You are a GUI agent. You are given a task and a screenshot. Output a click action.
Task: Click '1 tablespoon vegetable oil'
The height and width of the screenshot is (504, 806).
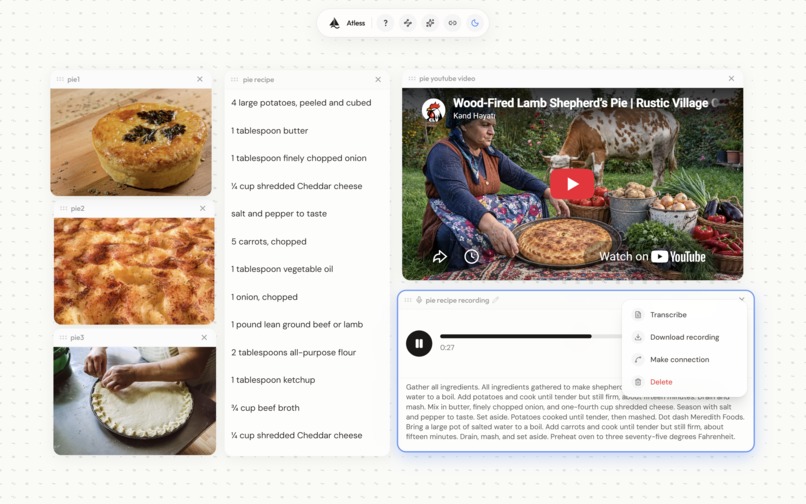tap(282, 269)
